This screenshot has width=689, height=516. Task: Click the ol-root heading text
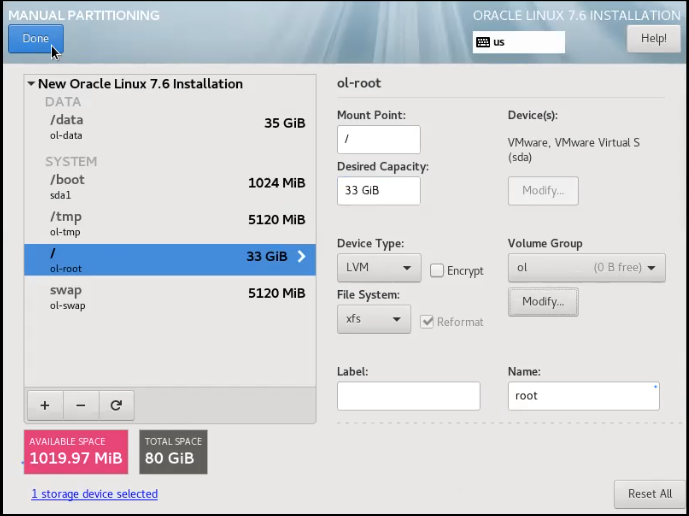pyautogui.click(x=359, y=83)
